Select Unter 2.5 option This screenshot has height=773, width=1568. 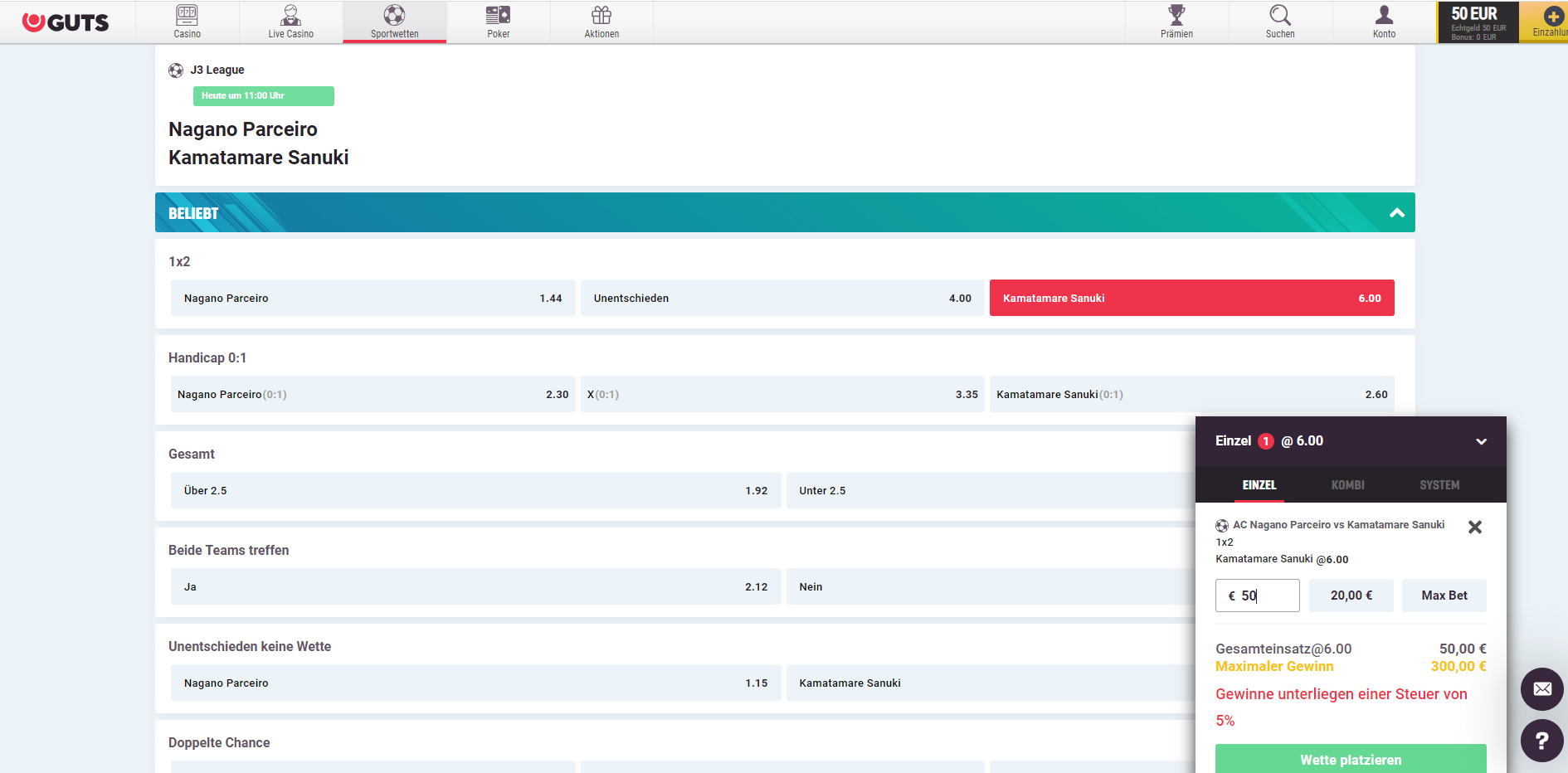pyautogui.click(x=991, y=490)
